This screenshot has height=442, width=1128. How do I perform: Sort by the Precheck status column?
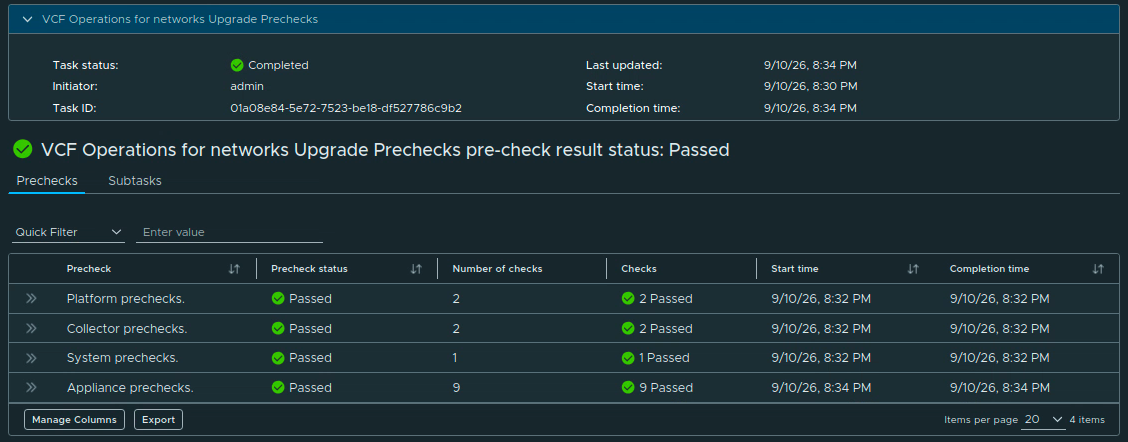(x=416, y=269)
